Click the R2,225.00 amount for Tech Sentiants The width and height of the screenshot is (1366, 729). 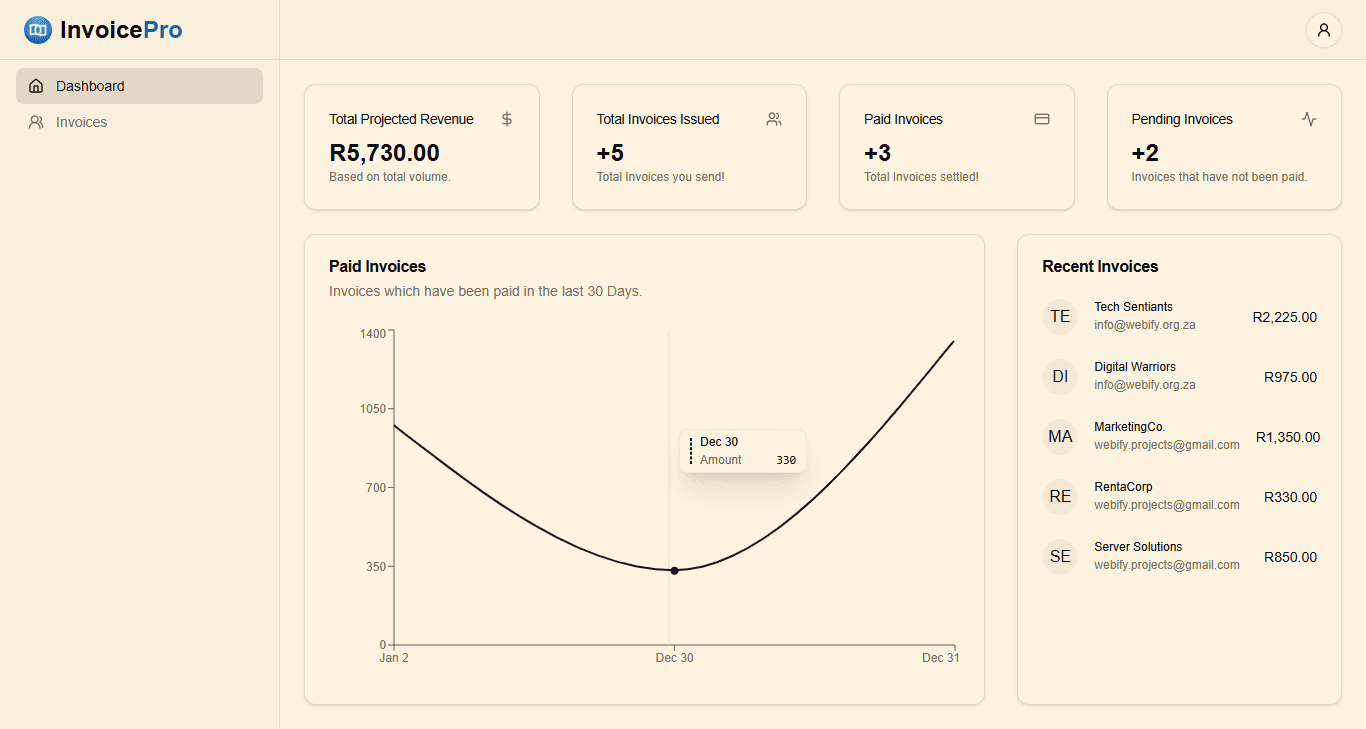(1284, 317)
